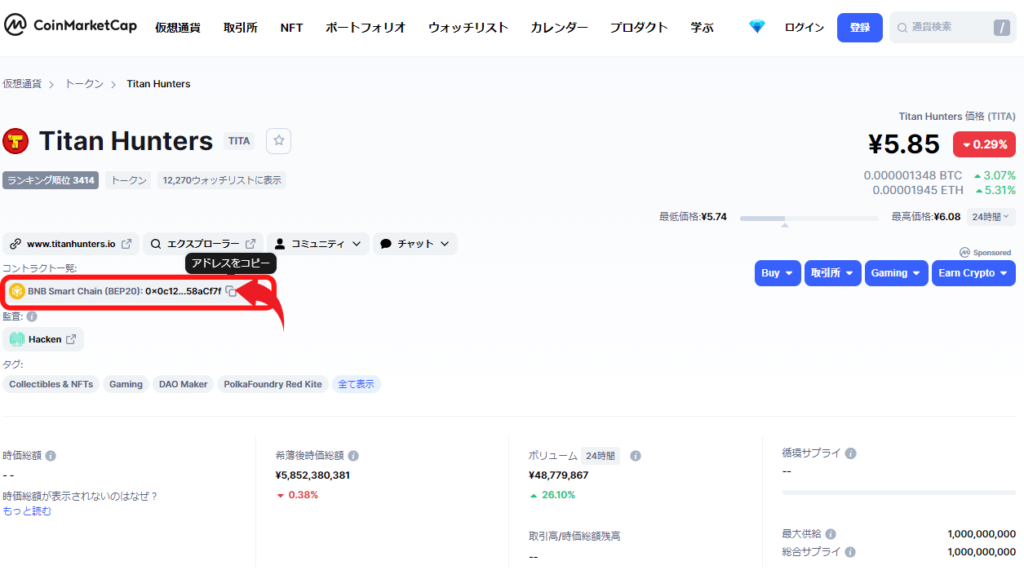
Task: Copy the BEP20 contract address icon
Action: (231, 291)
